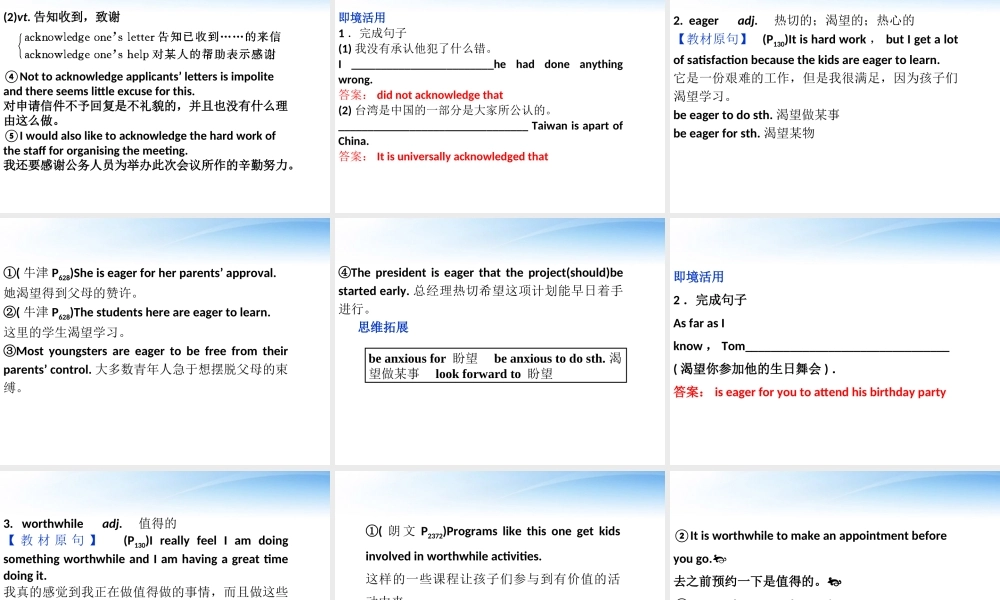Select answer 'is eager for you to attend his birthday party'
The image size is (1000, 600).
(830, 392)
